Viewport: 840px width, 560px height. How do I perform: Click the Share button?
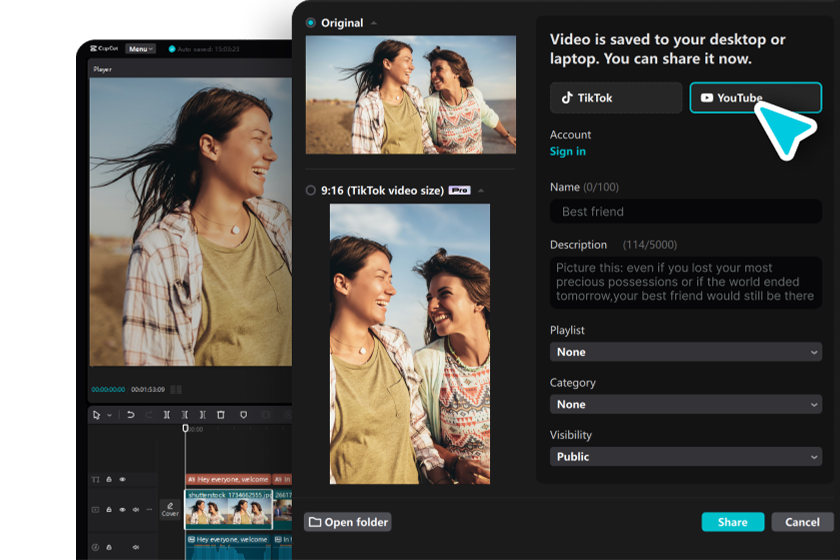(733, 522)
